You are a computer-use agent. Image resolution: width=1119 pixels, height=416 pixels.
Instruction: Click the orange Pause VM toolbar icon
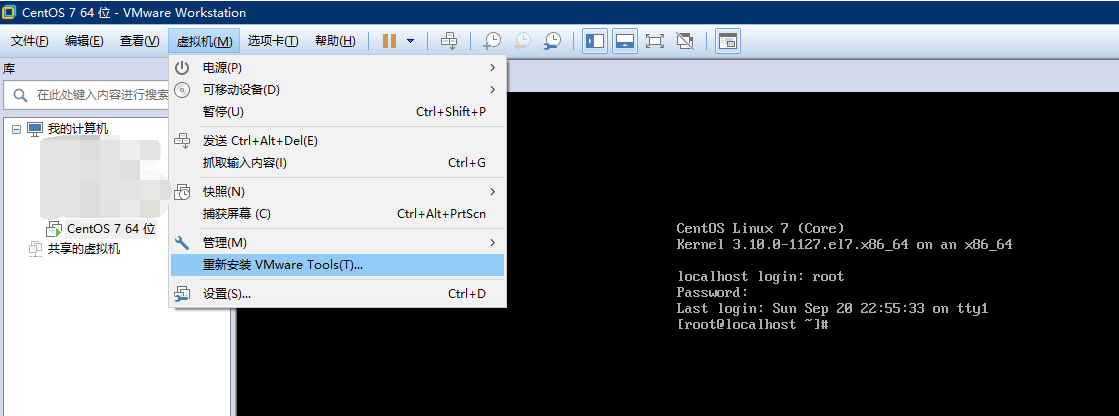(389, 41)
